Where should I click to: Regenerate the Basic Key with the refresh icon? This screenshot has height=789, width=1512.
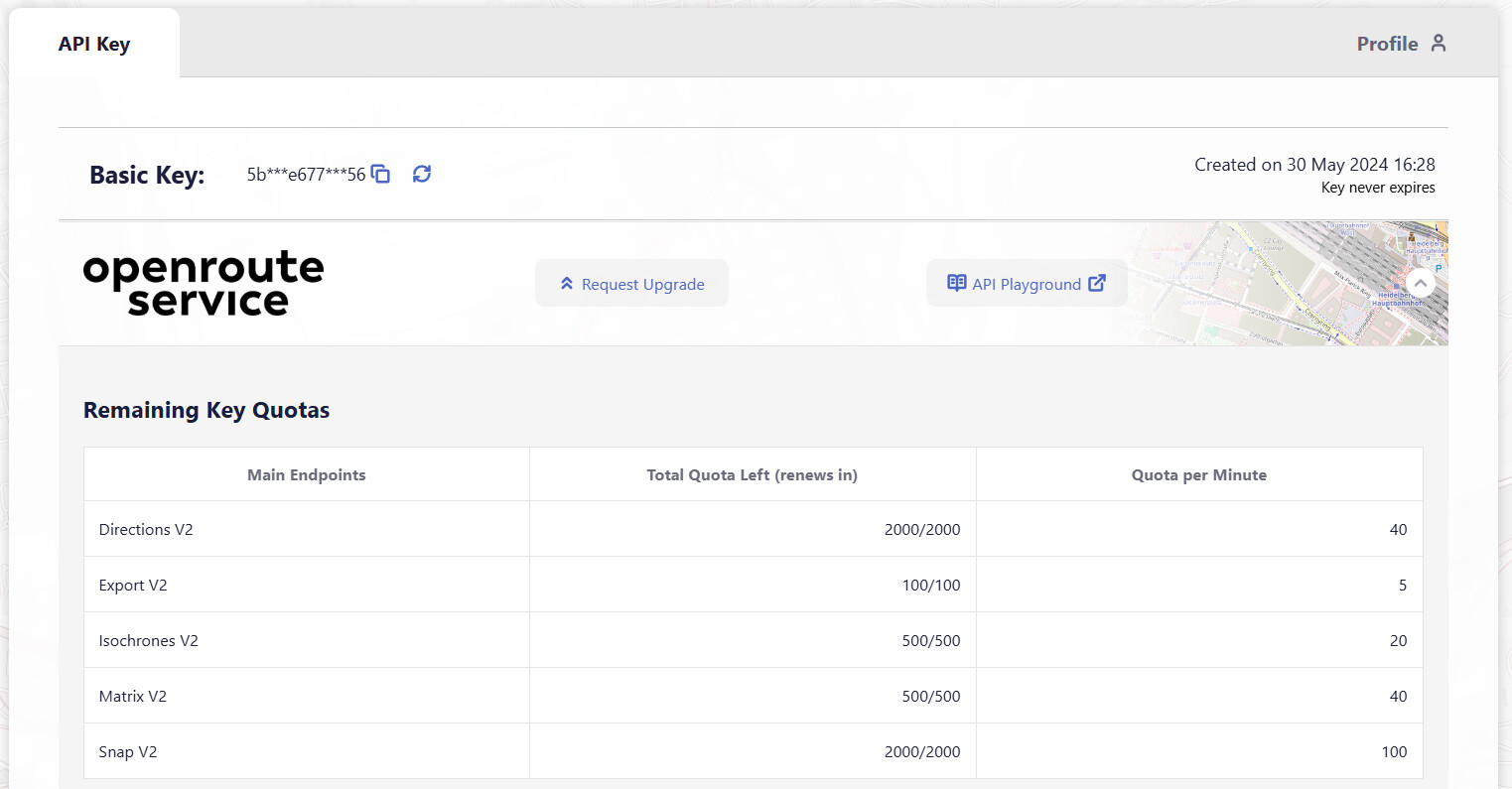point(422,174)
